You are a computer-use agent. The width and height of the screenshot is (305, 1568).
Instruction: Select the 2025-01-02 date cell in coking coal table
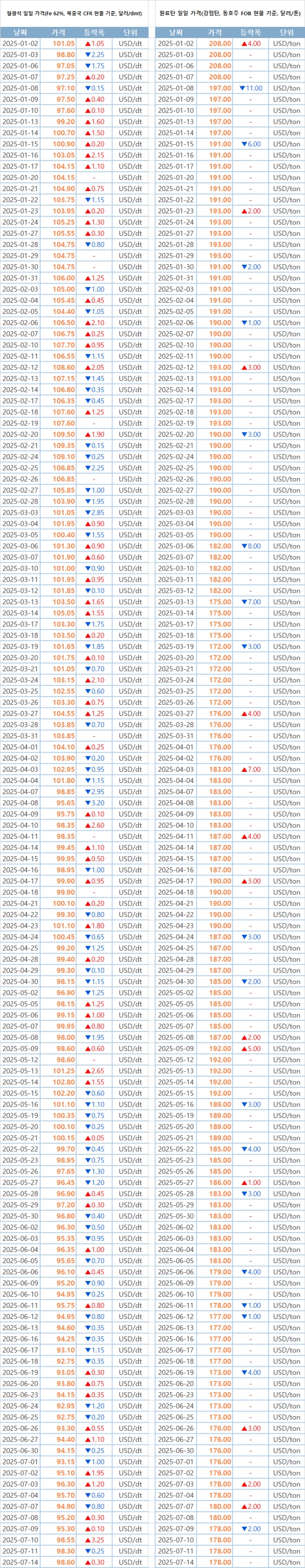click(x=176, y=44)
